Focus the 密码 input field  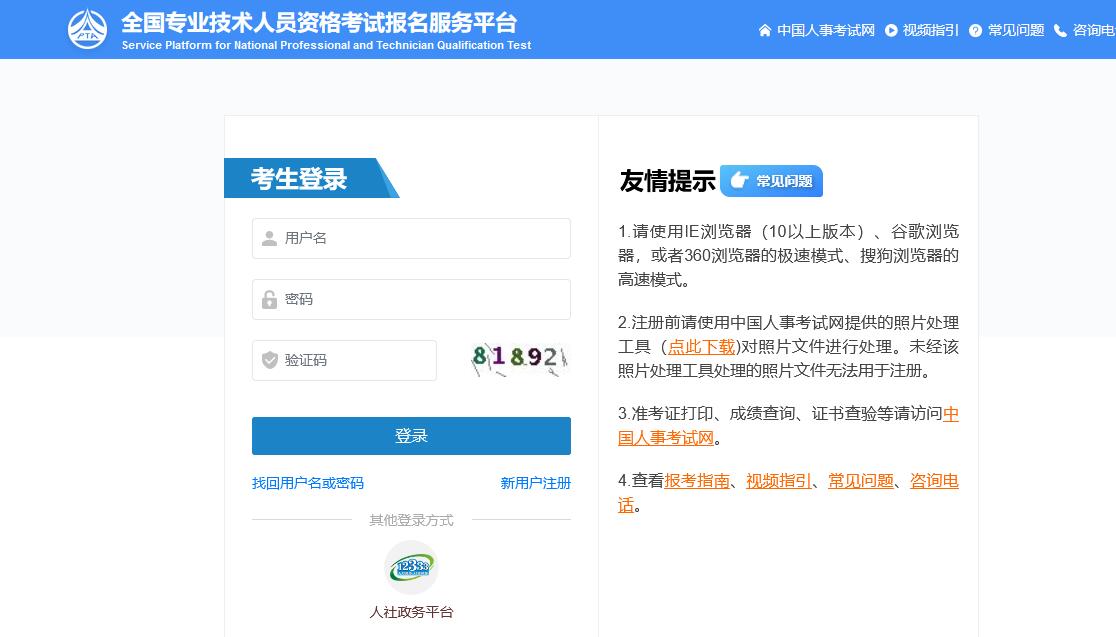click(411, 300)
